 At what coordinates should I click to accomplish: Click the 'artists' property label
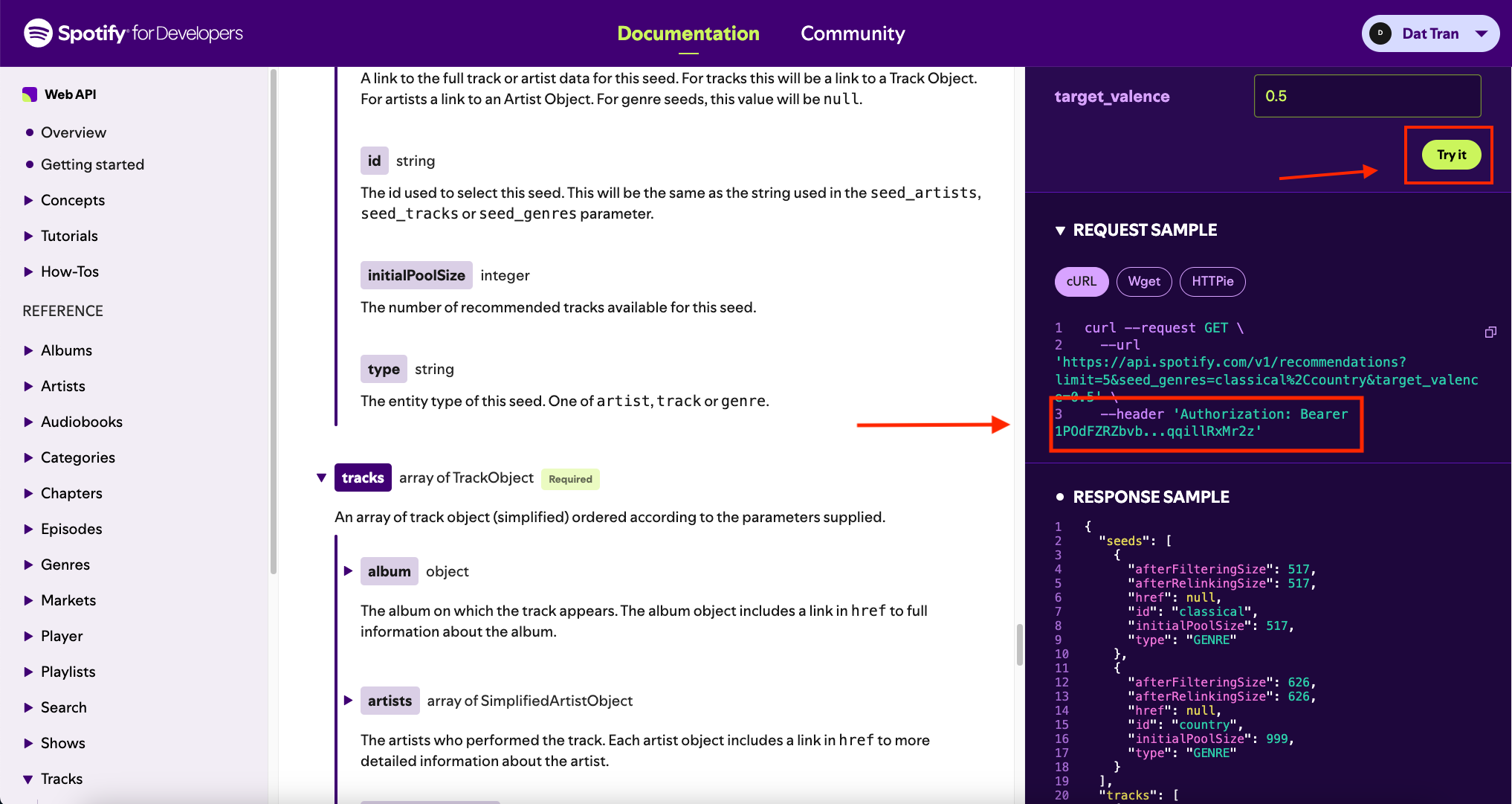390,701
